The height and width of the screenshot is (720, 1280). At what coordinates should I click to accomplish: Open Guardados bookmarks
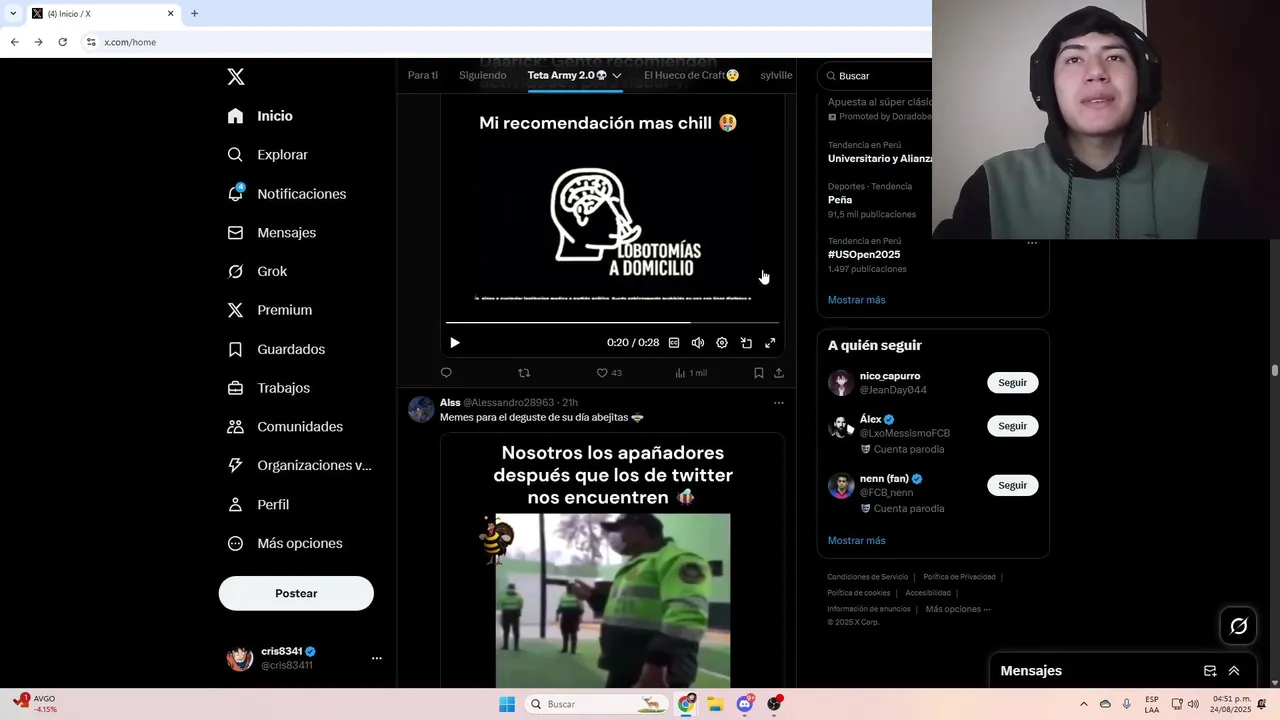276,349
